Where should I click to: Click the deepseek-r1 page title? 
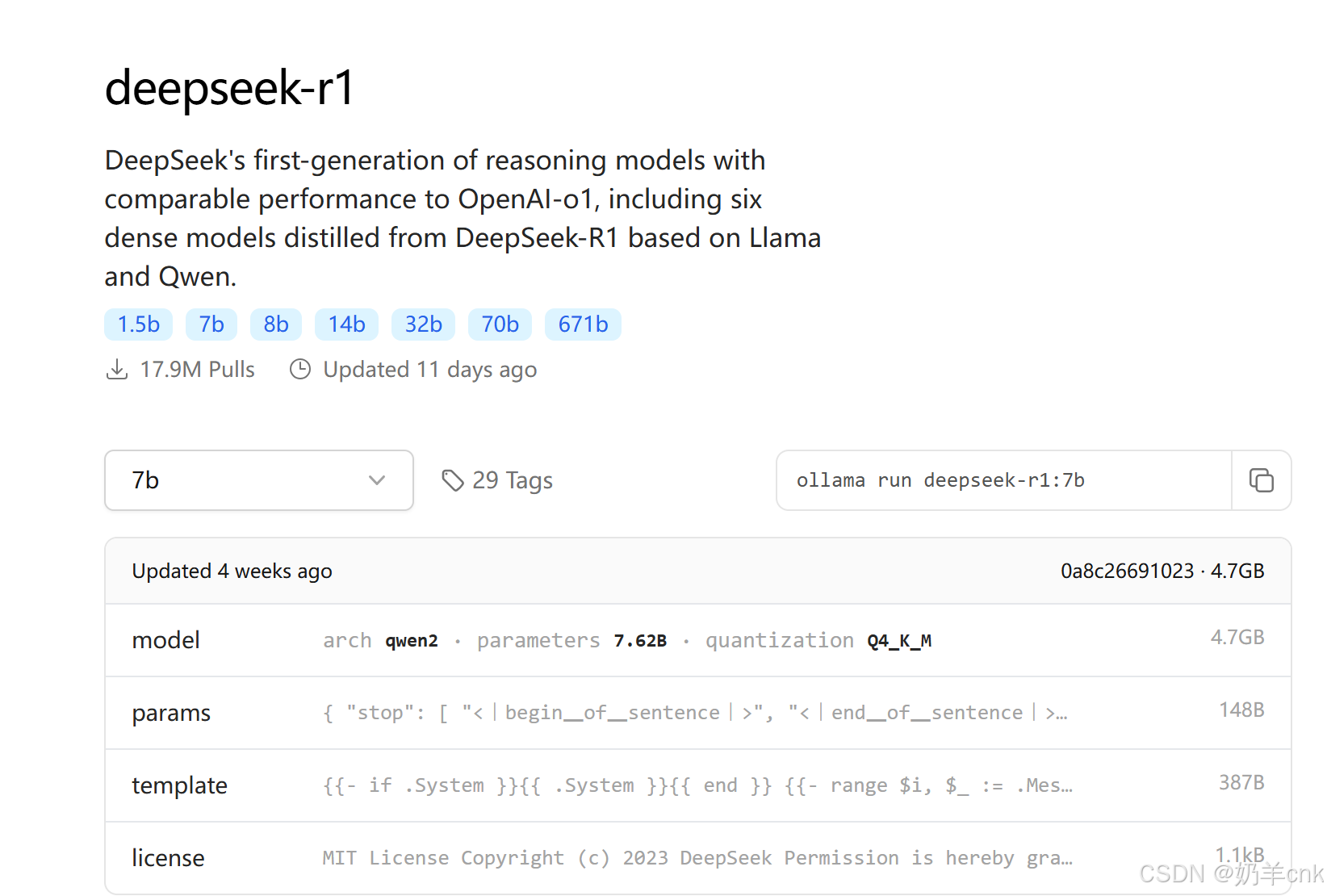(x=230, y=87)
